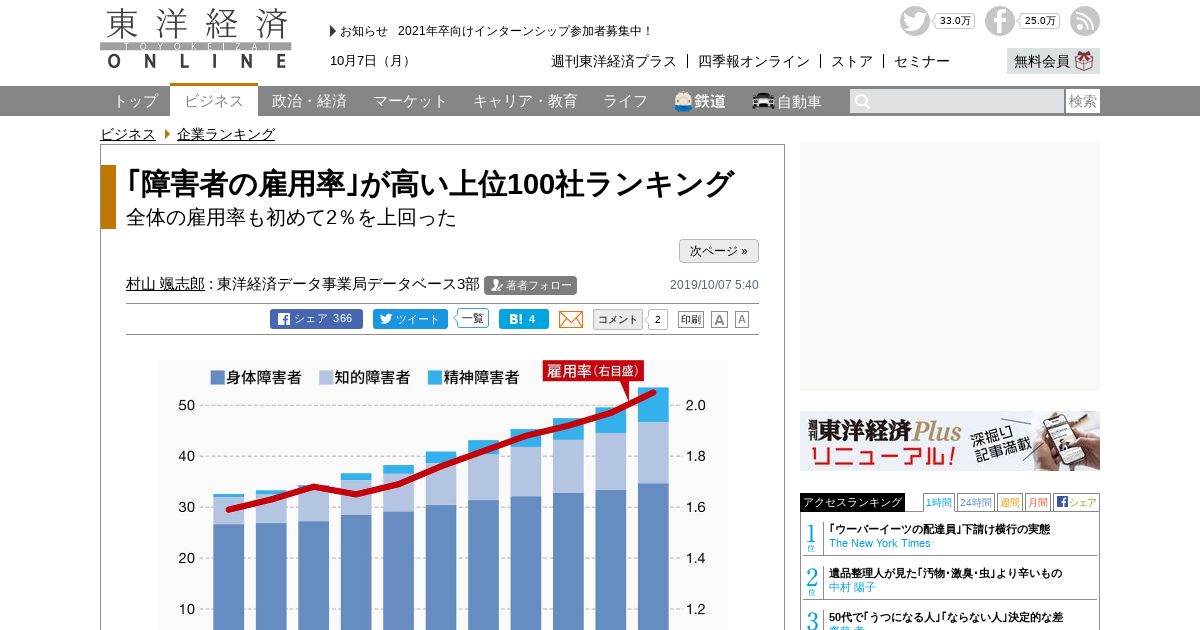Click the 企業ランキング breadcrumb link
1200x630 pixels.
[x=226, y=134]
